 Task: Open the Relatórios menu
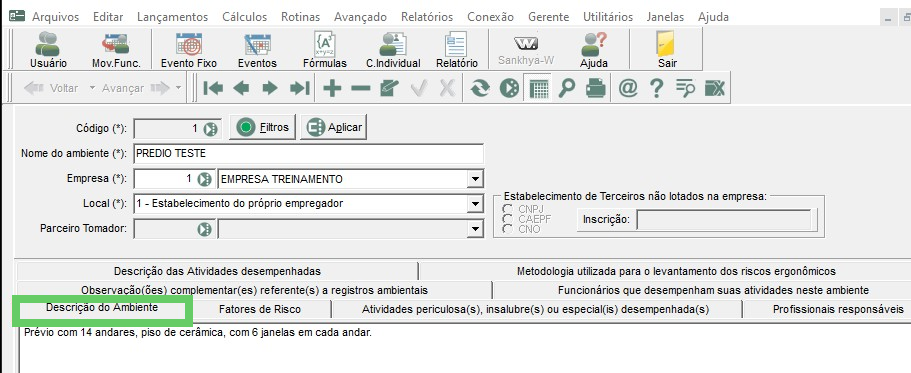coord(426,17)
